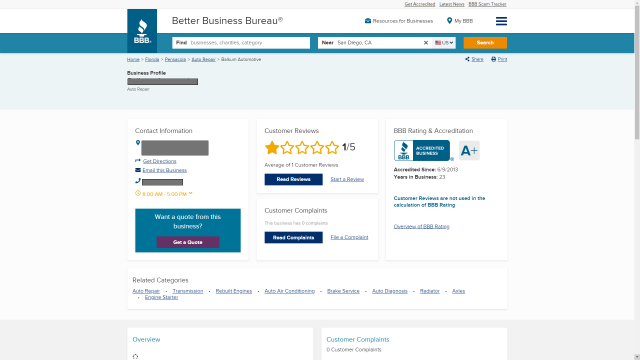
Task: Click the BBB torch logo
Action: 142,31
